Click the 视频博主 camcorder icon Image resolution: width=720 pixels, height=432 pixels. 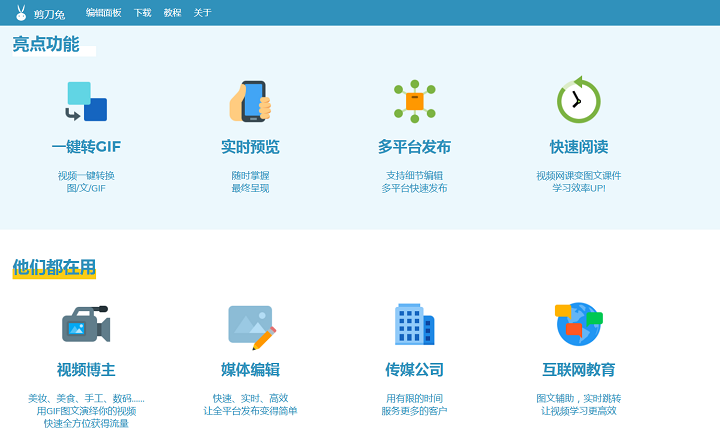pyautogui.click(x=86, y=325)
